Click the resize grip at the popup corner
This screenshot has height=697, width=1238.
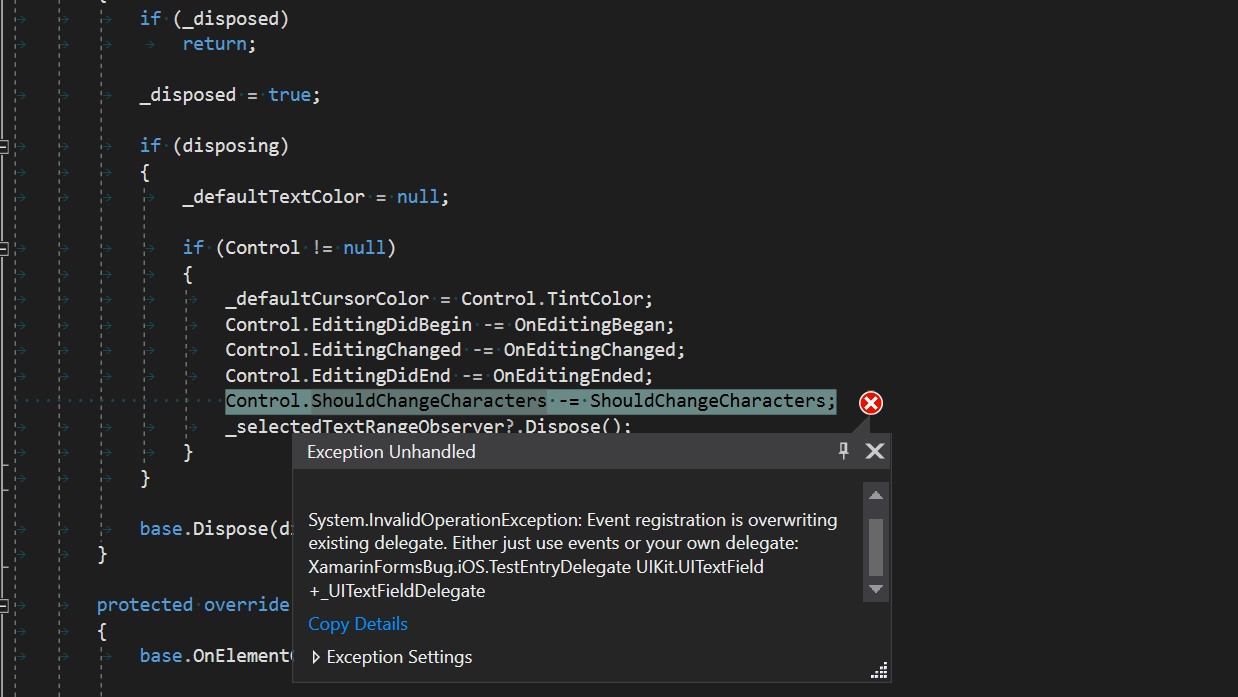click(878, 669)
